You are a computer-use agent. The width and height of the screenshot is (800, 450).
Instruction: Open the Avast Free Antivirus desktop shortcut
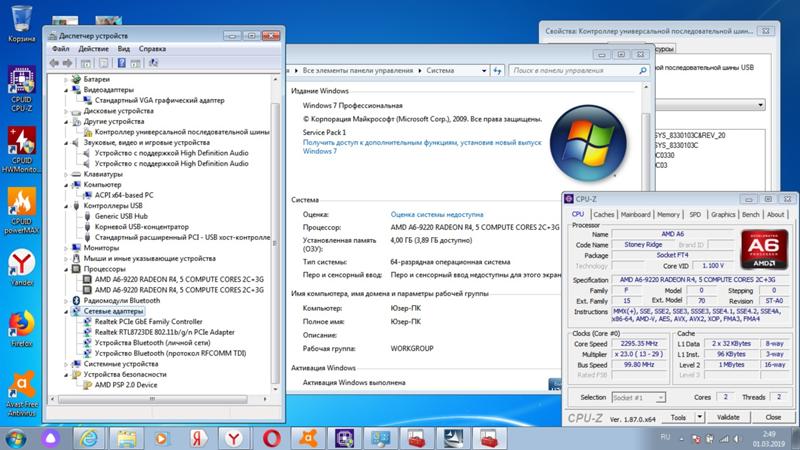(x=21, y=393)
